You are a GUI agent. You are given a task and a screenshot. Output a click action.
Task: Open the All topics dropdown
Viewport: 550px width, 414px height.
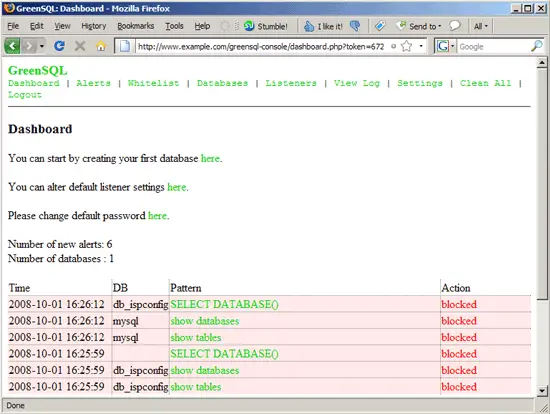[481, 26]
